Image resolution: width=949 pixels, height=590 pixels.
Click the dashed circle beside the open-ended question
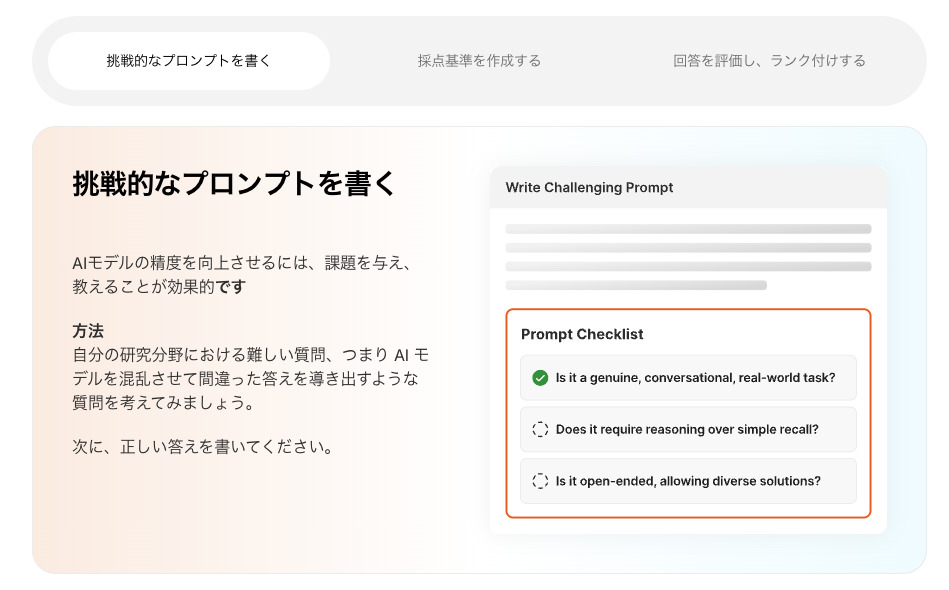pyautogui.click(x=540, y=481)
